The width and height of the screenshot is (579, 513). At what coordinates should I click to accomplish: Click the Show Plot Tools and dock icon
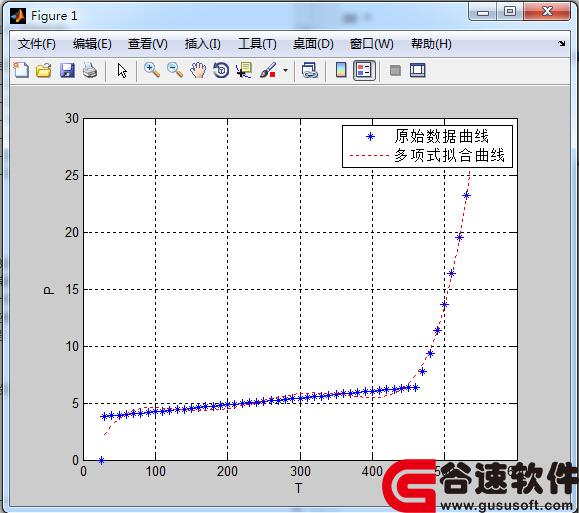(x=418, y=70)
